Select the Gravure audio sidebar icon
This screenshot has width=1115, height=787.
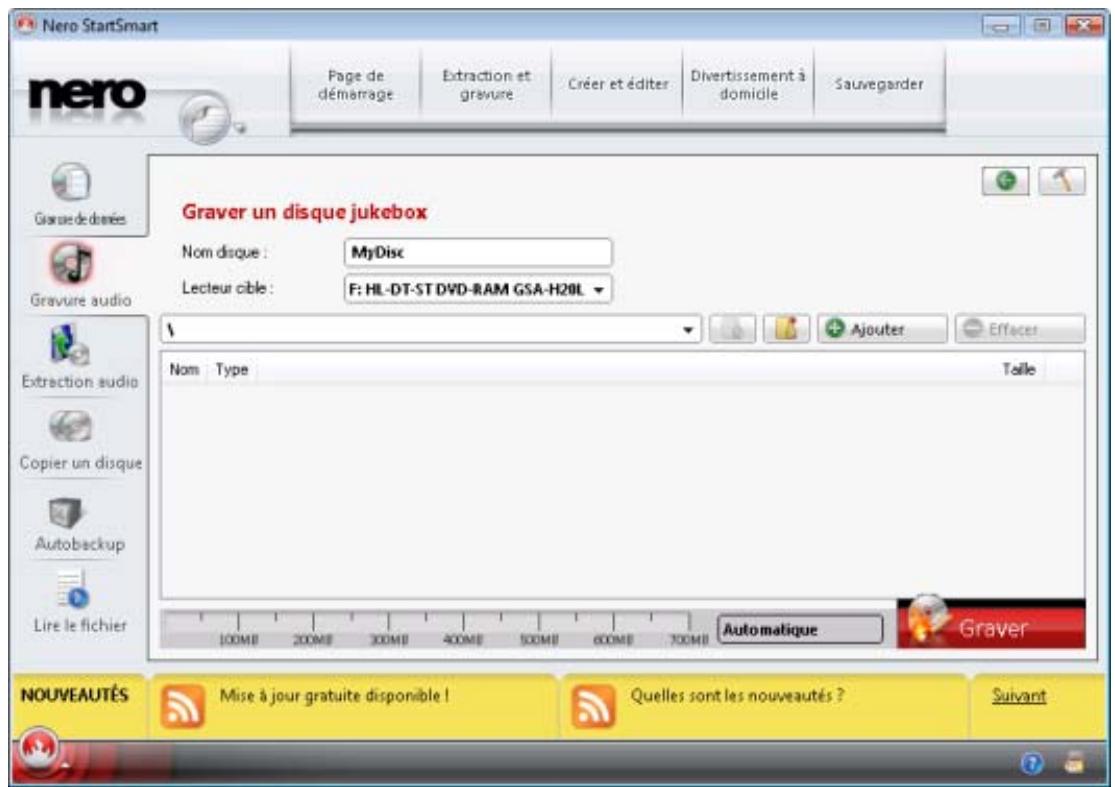pos(71,263)
